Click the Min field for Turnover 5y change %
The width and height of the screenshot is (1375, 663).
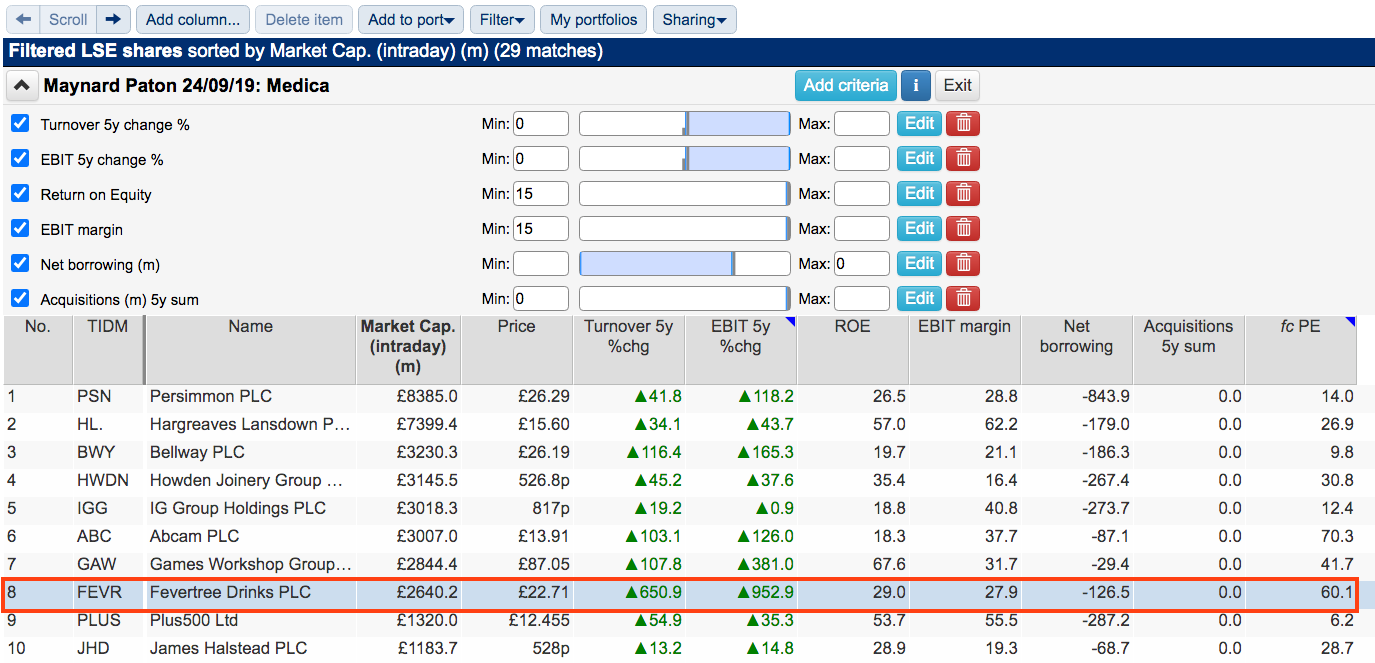541,124
